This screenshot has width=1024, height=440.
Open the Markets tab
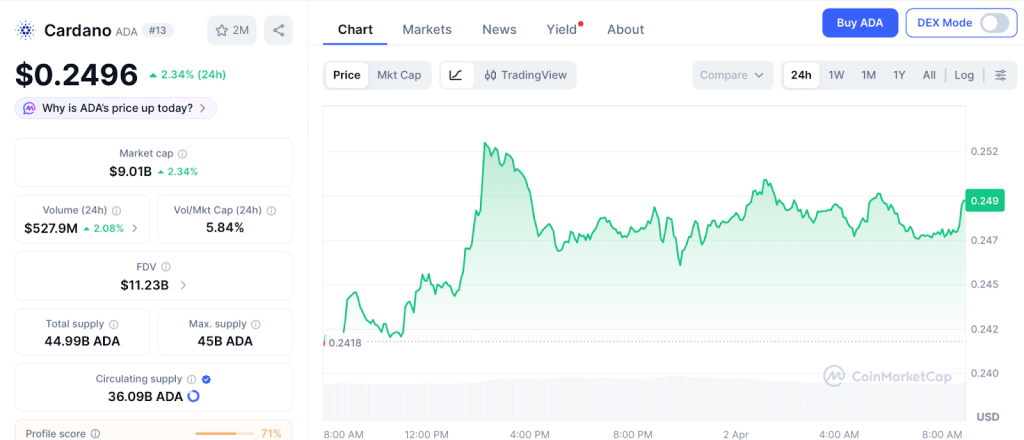[x=427, y=29]
